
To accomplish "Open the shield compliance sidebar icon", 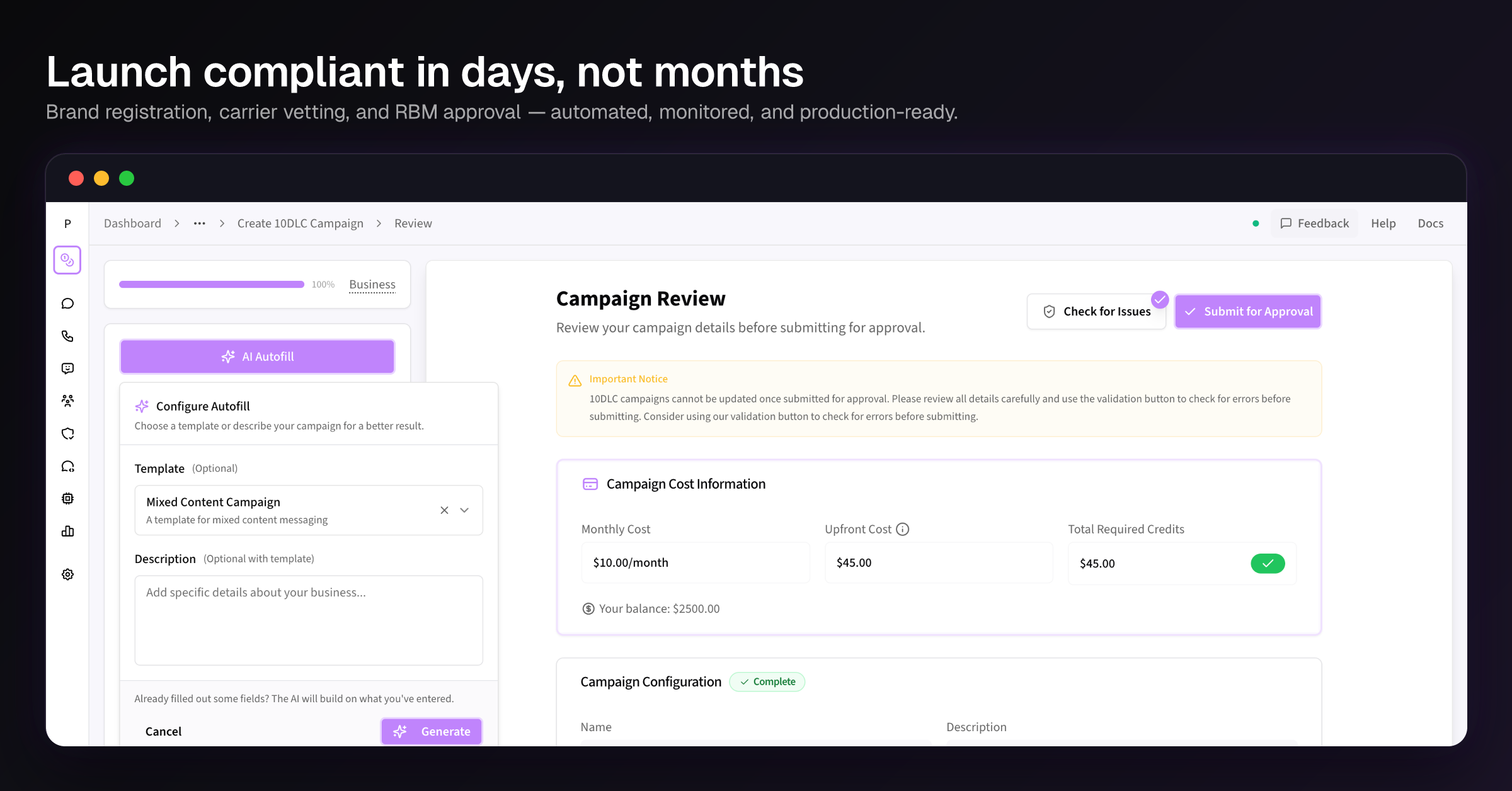I will click(x=67, y=433).
